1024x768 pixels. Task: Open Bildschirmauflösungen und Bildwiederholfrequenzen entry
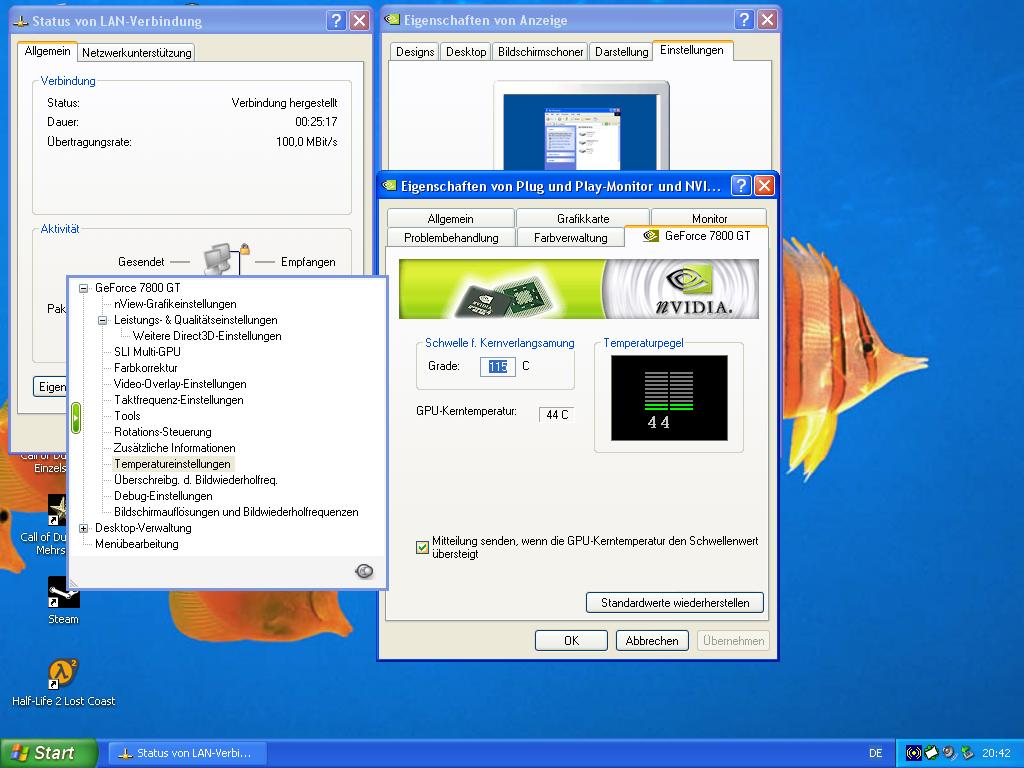pyautogui.click(x=236, y=512)
